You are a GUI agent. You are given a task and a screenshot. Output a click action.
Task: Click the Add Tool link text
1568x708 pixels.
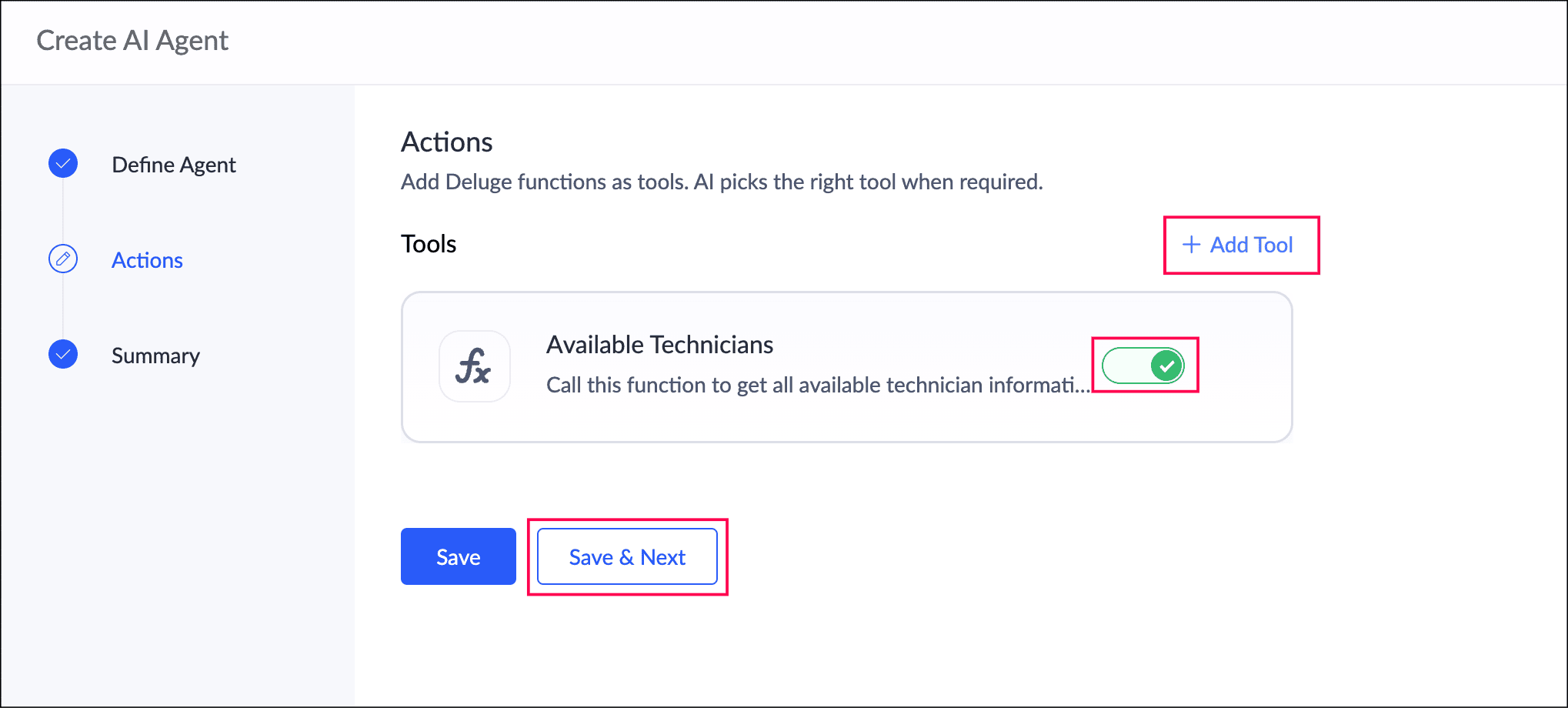tap(1252, 245)
